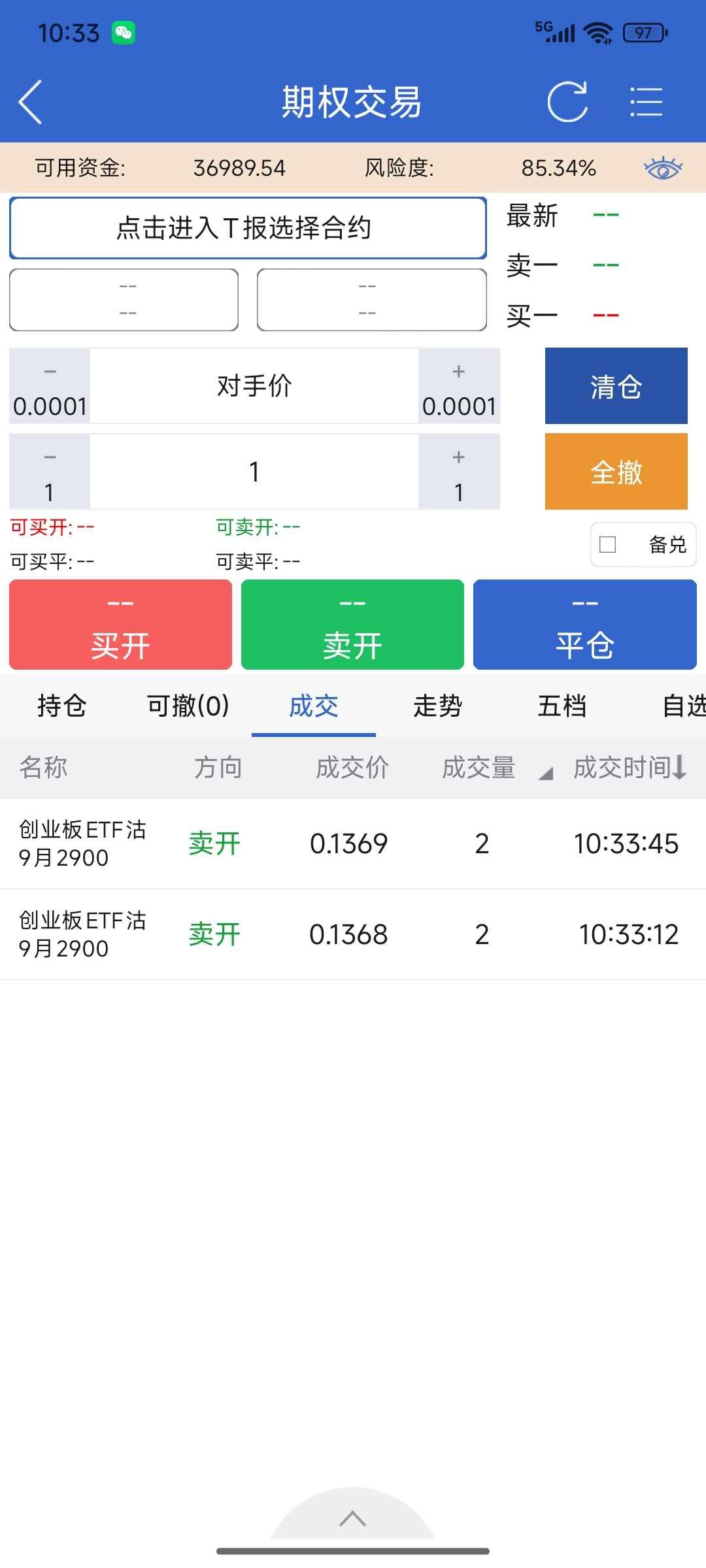Toggle the funds visibility eye icon
Image resolution: width=706 pixels, height=1568 pixels.
click(663, 168)
